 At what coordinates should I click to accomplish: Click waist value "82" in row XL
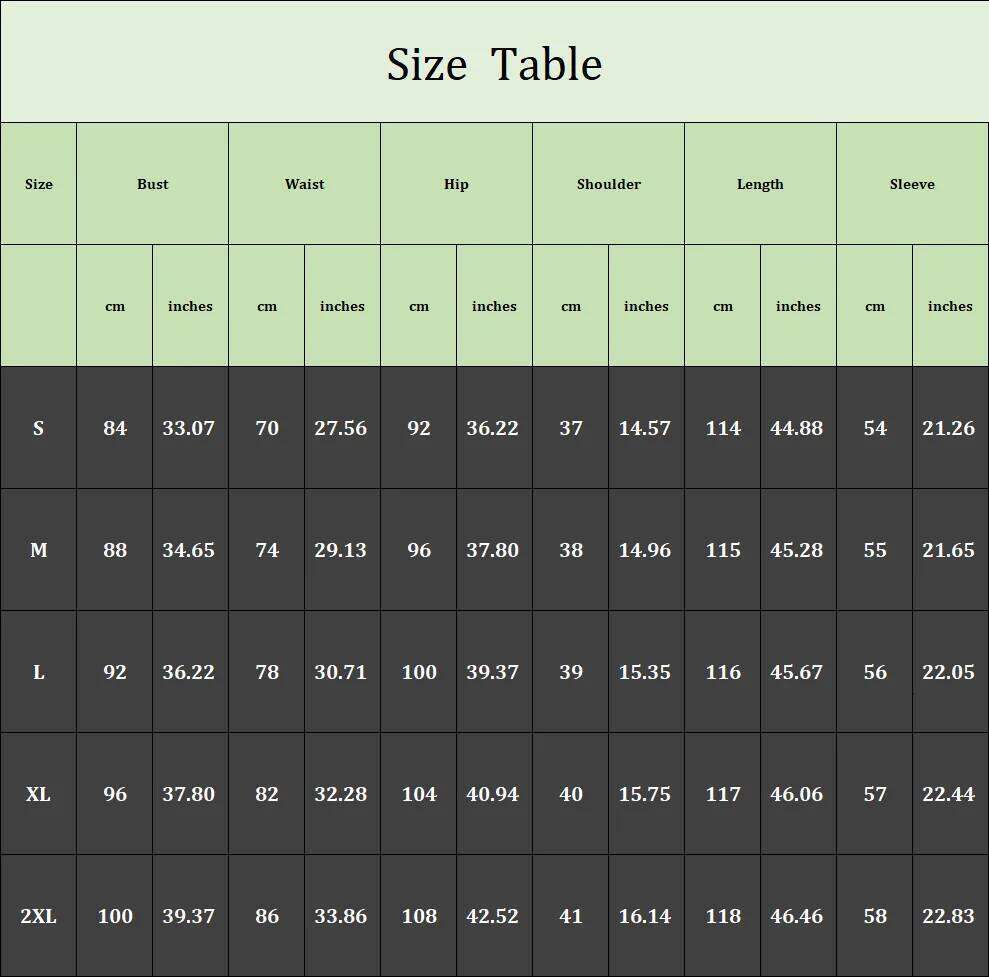(267, 794)
